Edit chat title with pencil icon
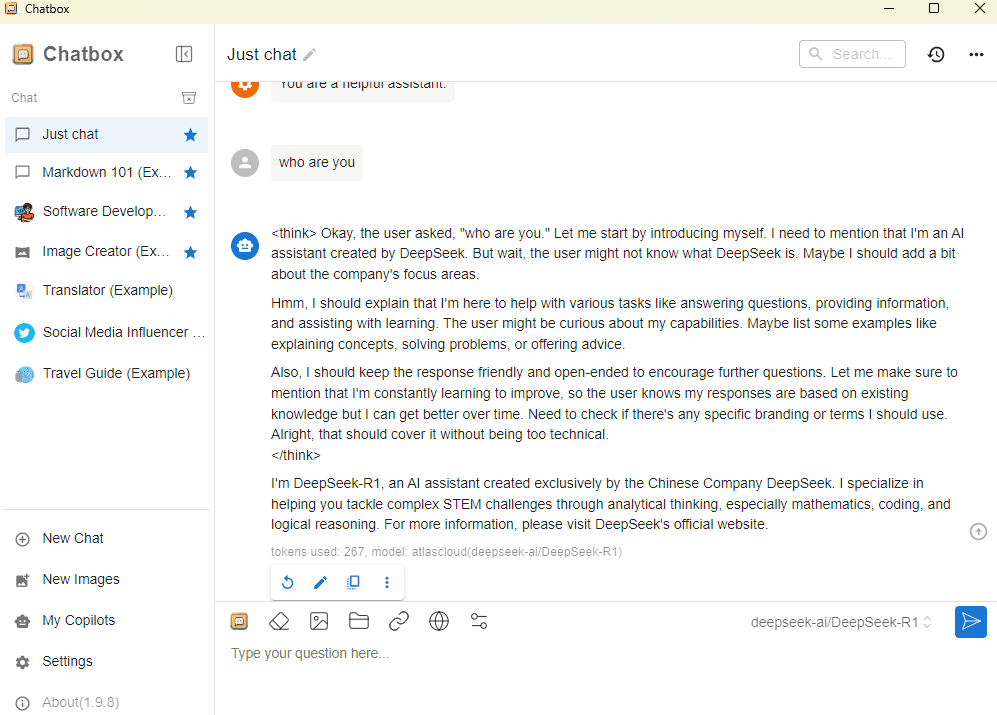 click(310, 55)
